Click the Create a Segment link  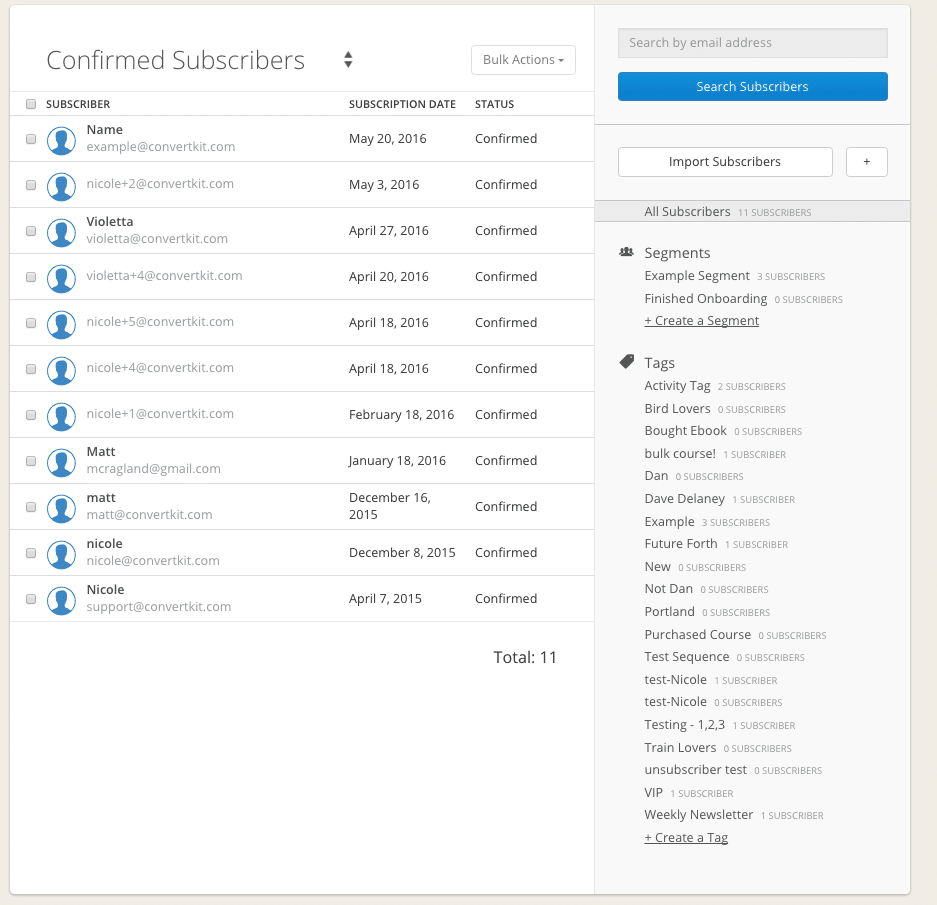click(702, 321)
